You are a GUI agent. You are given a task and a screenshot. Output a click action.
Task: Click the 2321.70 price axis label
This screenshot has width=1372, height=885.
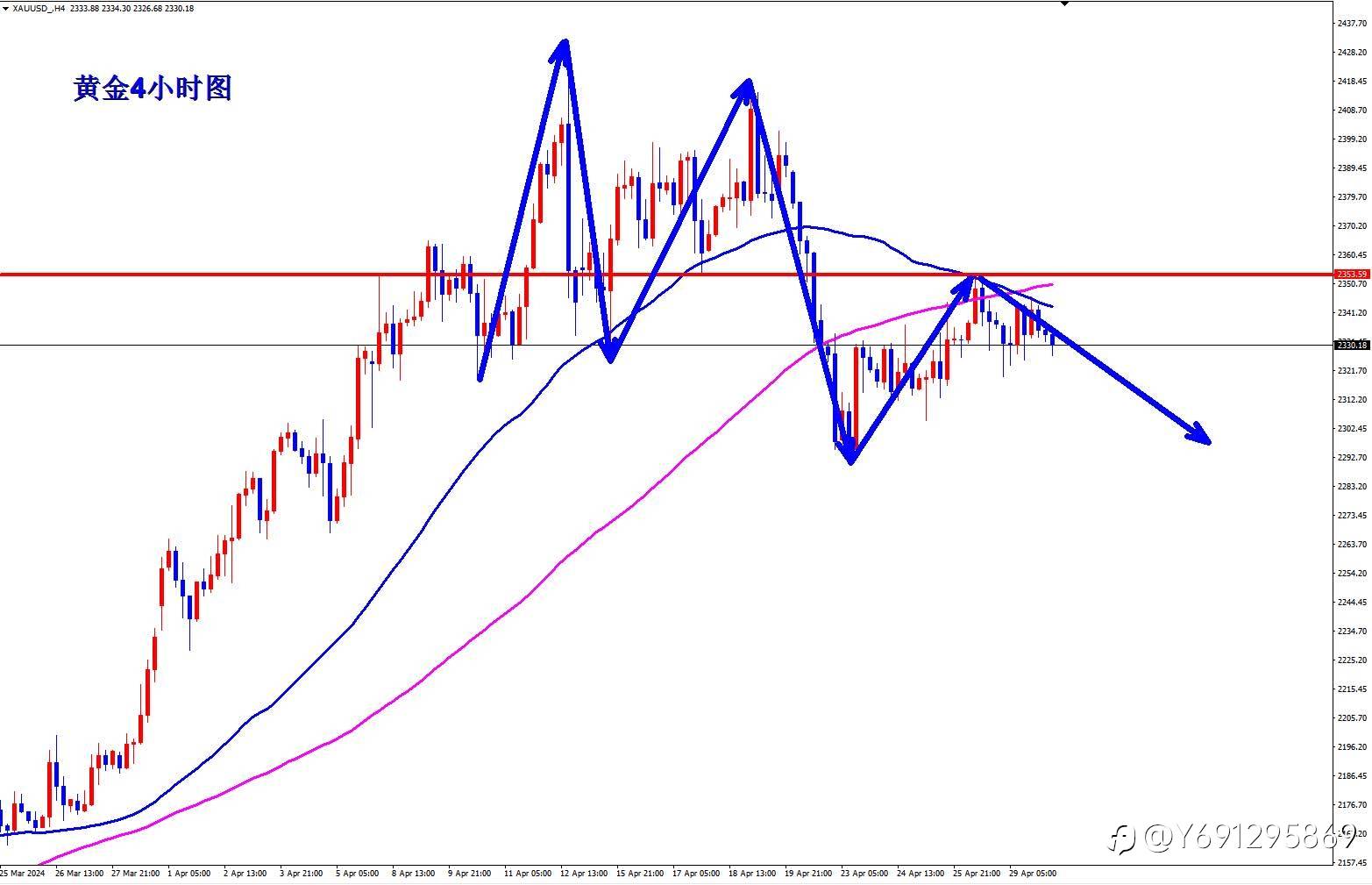point(1353,371)
